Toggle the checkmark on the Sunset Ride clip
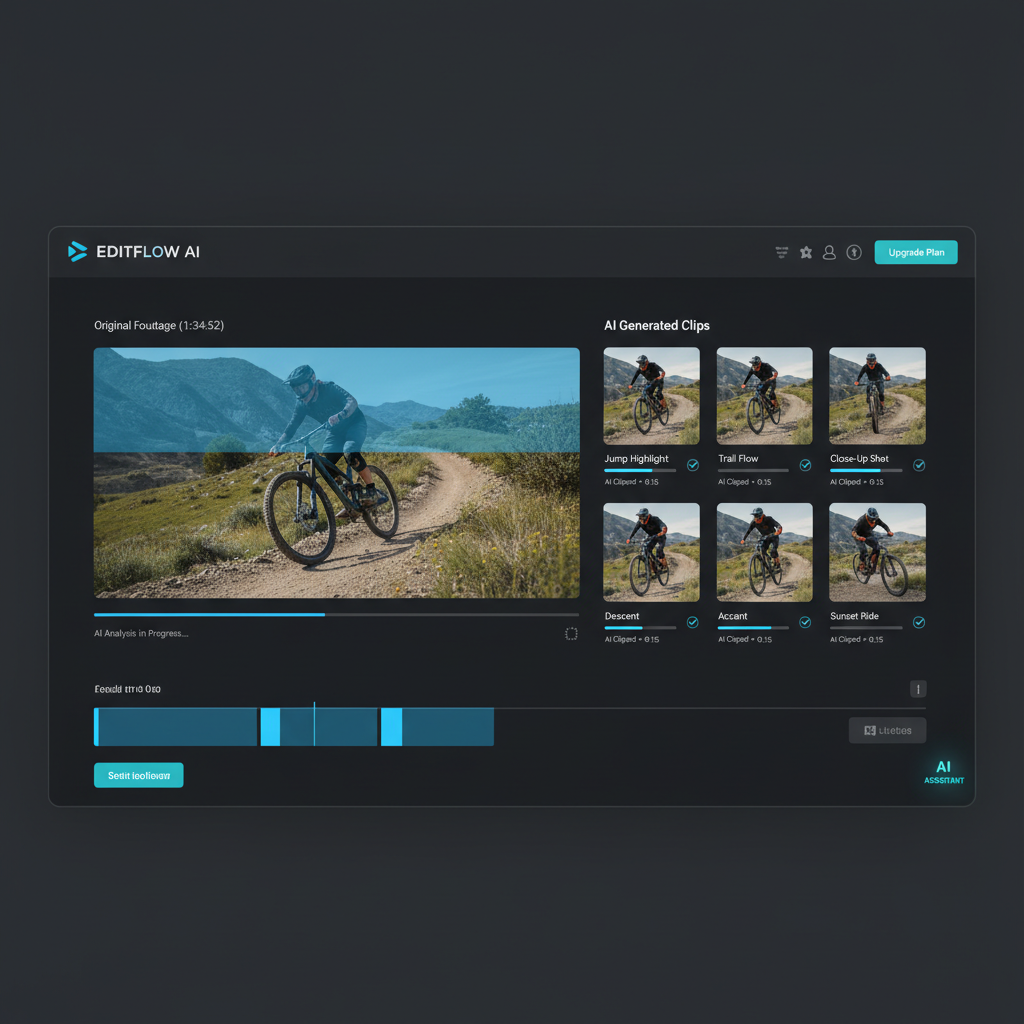 pyautogui.click(x=918, y=622)
